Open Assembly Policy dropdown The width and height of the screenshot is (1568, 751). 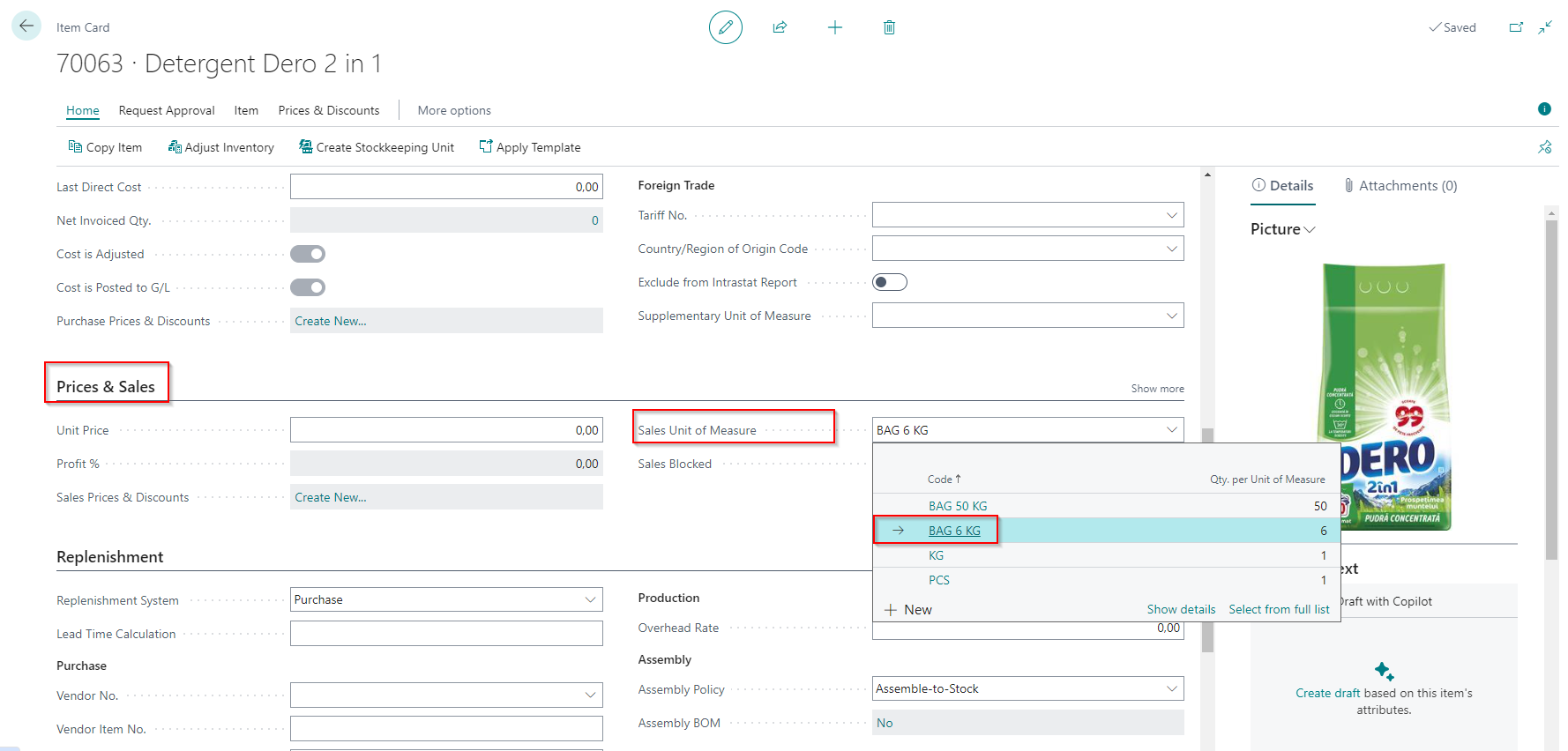pos(1172,688)
